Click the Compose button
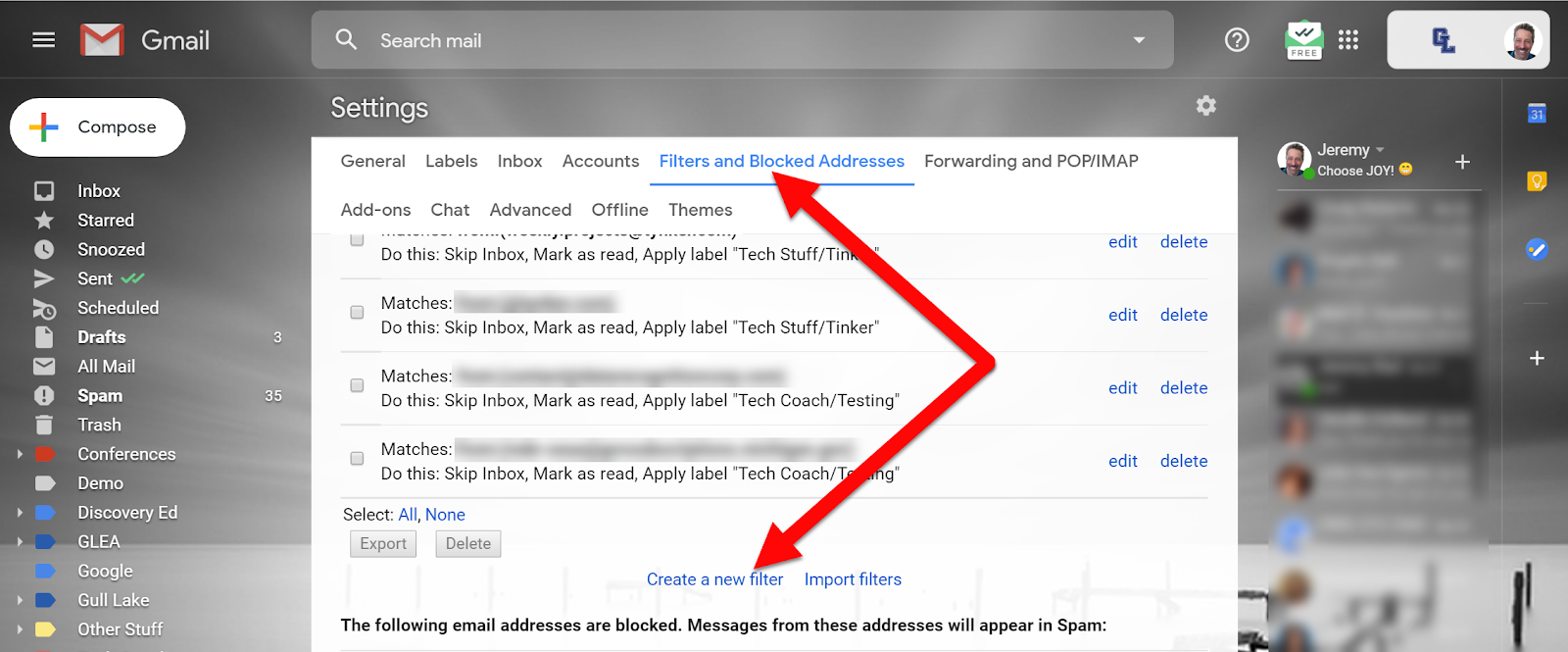This screenshot has width=1568, height=652. (x=97, y=127)
